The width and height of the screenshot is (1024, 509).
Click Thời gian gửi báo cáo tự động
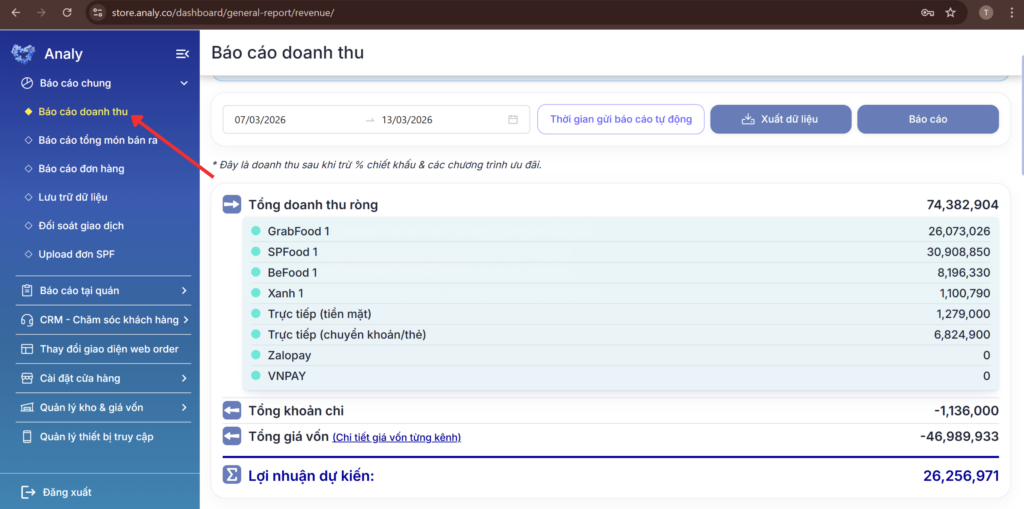(620, 120)
